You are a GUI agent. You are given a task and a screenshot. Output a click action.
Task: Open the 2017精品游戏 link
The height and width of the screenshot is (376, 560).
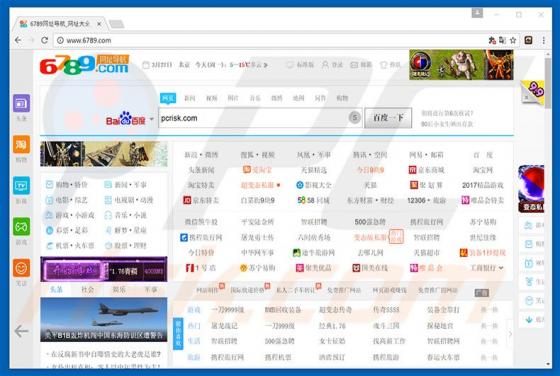pyautogui.click(x=482, y=185)
